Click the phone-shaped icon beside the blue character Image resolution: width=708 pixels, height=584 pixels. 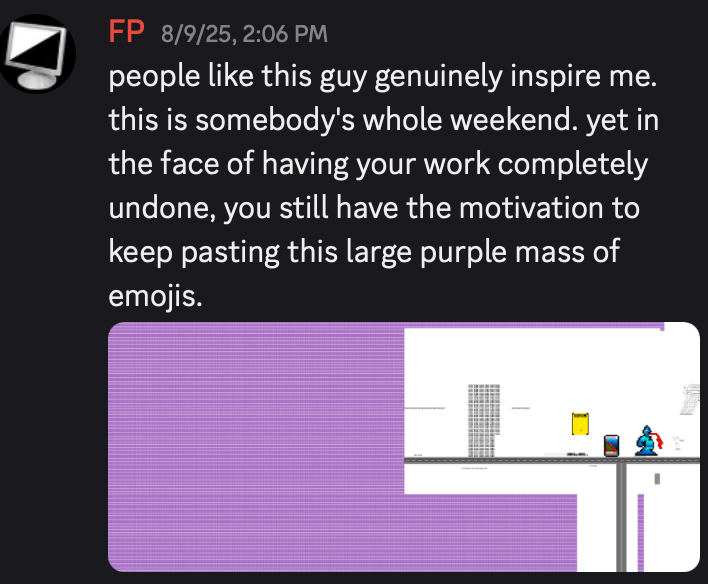612,445
